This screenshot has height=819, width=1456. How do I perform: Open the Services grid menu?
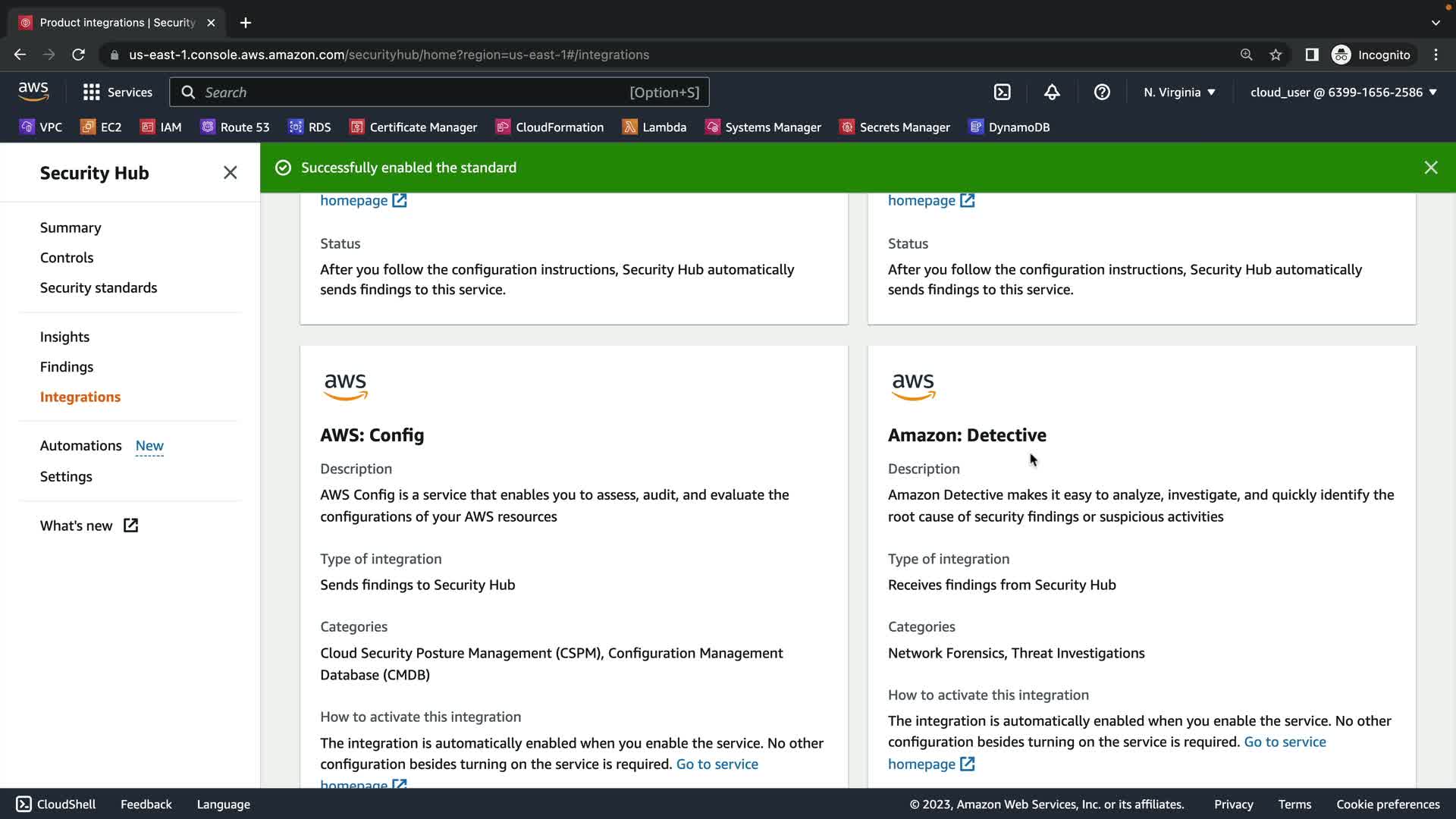118,93
